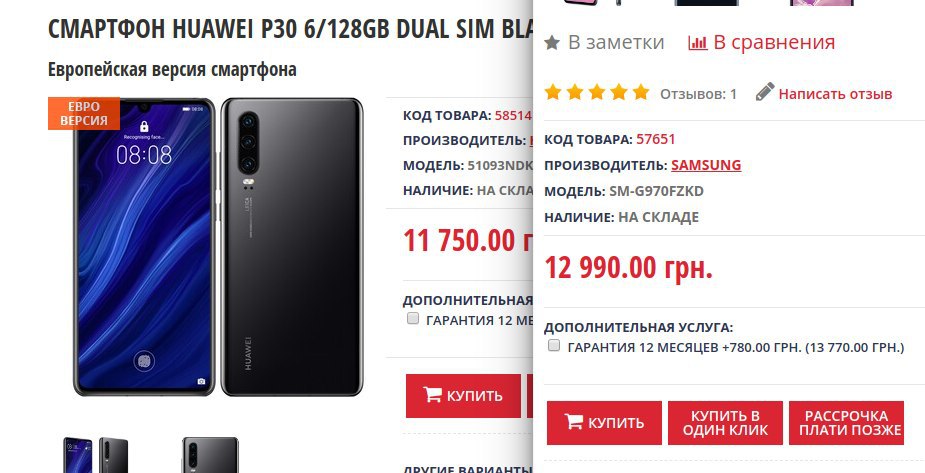Add product via В сравнения link
Image resolution: width=925 pixels, height=473 pixels.
coord(774,42)
